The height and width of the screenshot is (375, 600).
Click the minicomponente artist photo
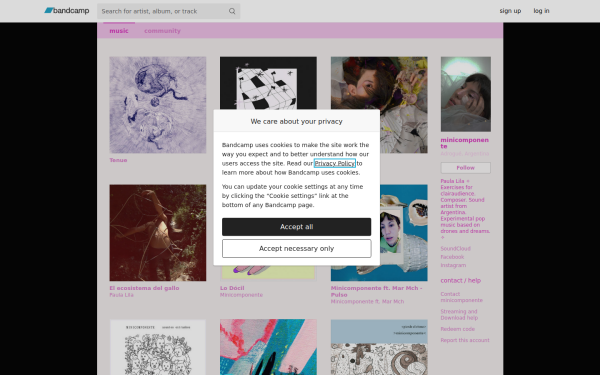click(x=466, y=94)
